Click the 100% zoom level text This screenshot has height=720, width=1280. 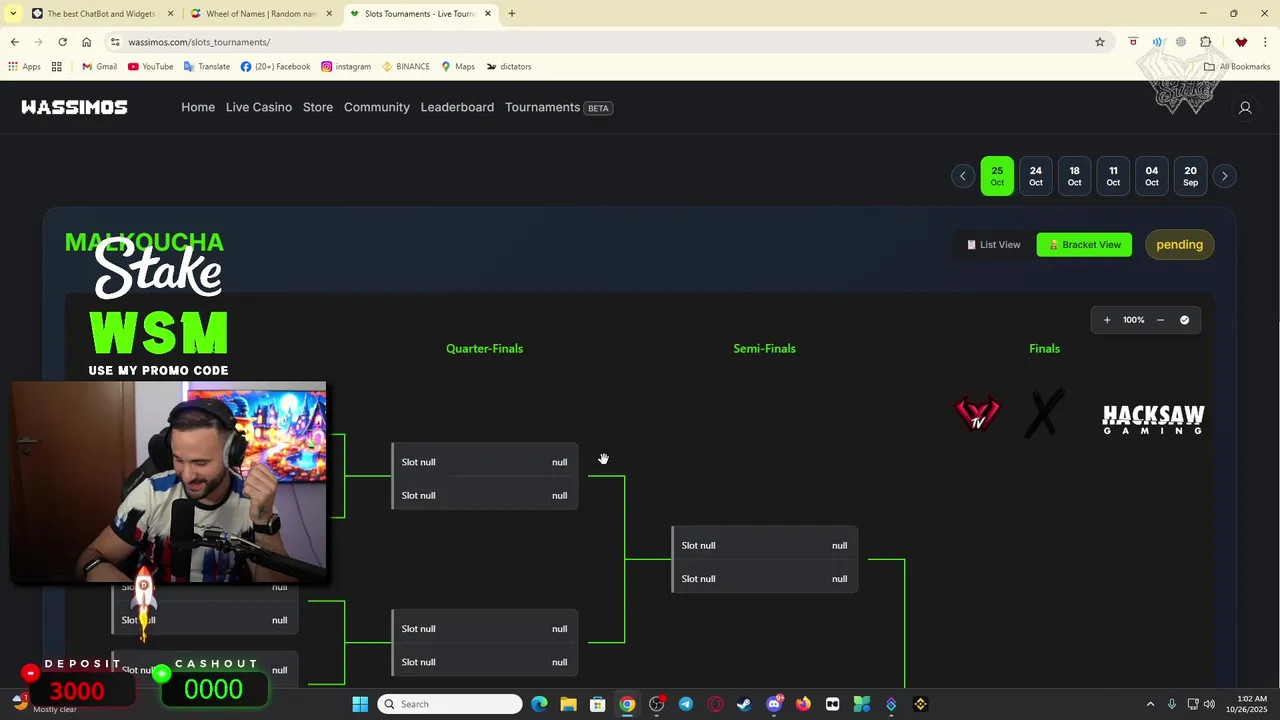click(x=1133, y=320)
